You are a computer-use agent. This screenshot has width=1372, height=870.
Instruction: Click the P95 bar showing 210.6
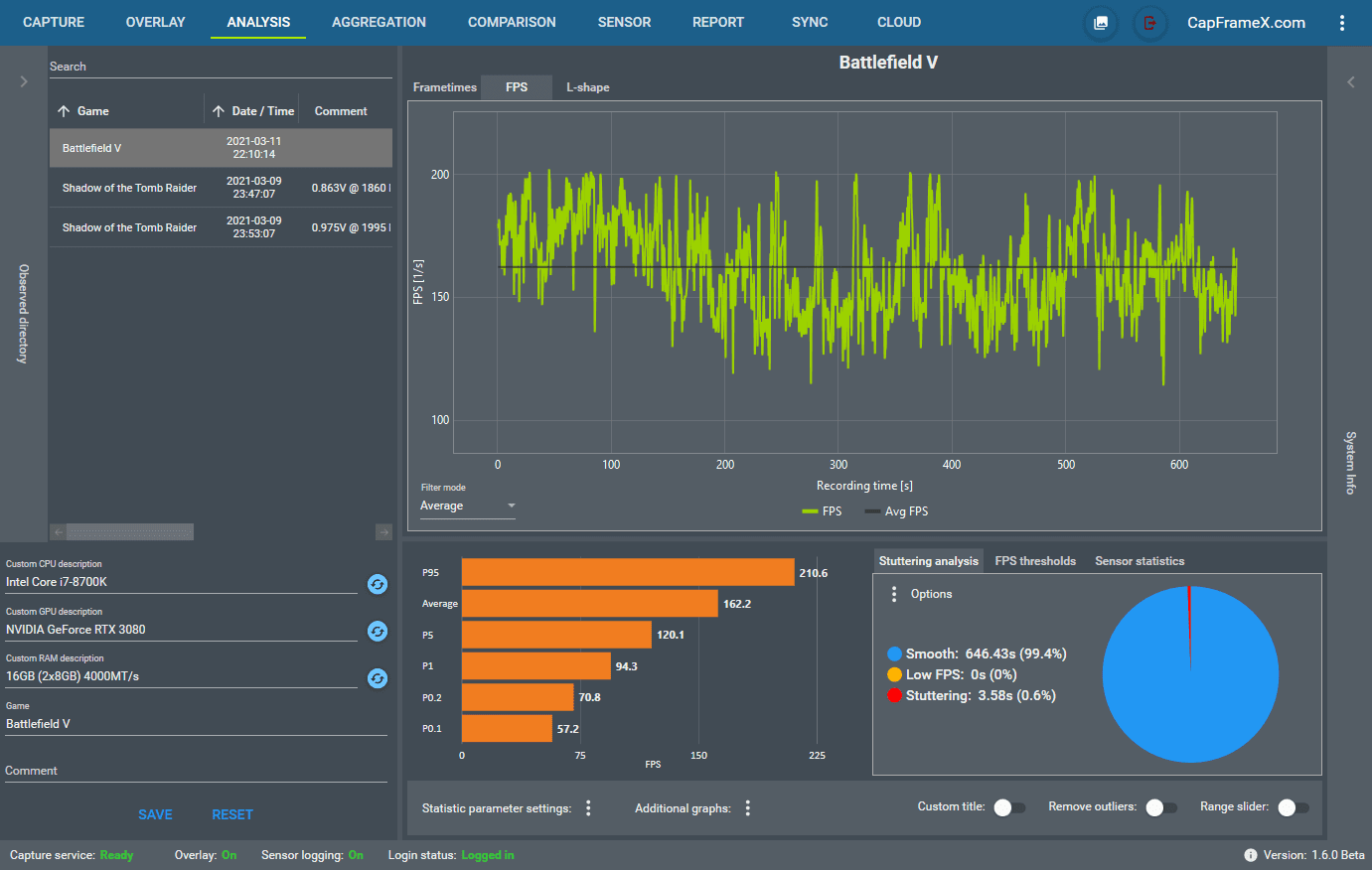[x=628, y=572]
